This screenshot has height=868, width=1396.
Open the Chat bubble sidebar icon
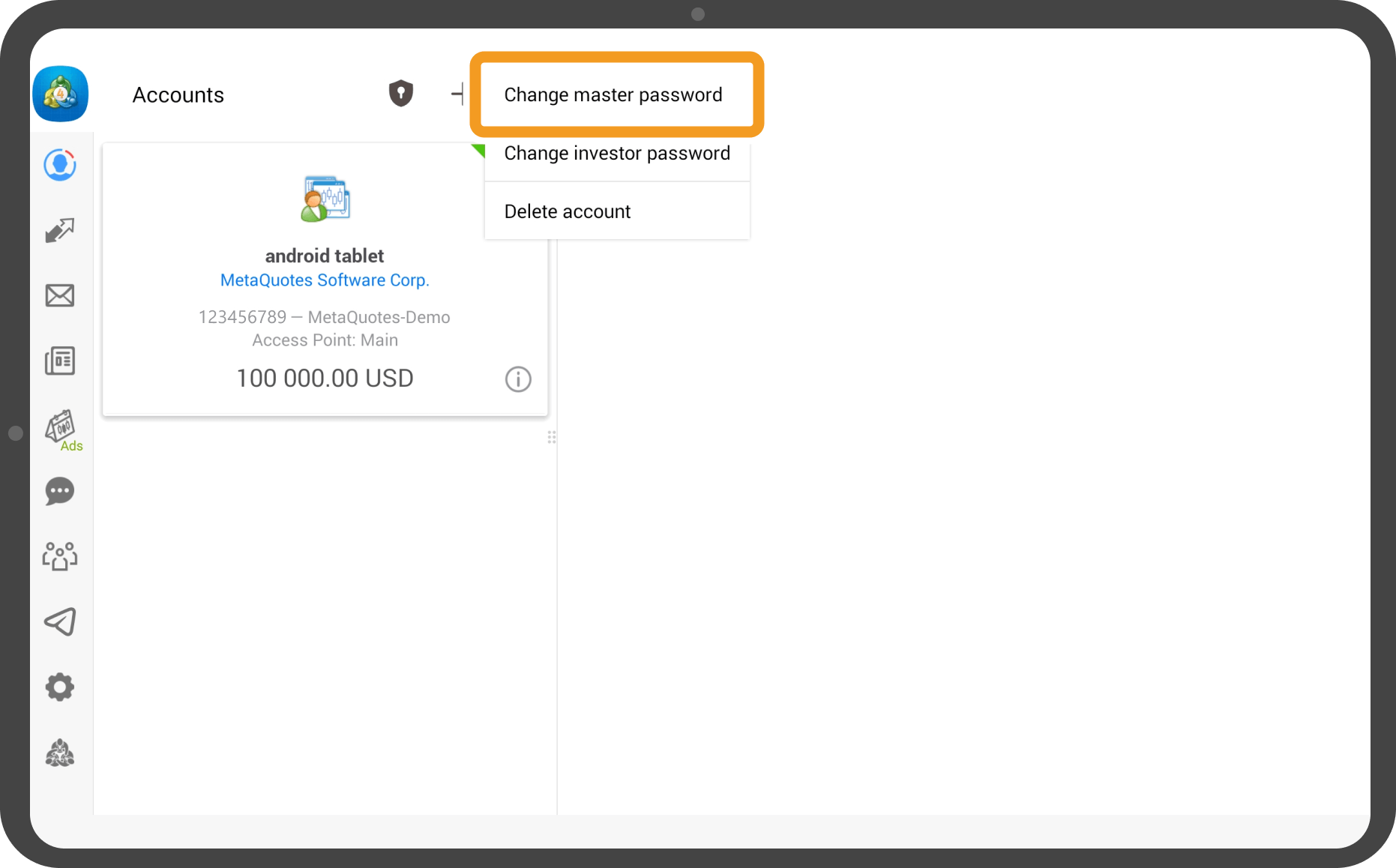pos(60,492)
